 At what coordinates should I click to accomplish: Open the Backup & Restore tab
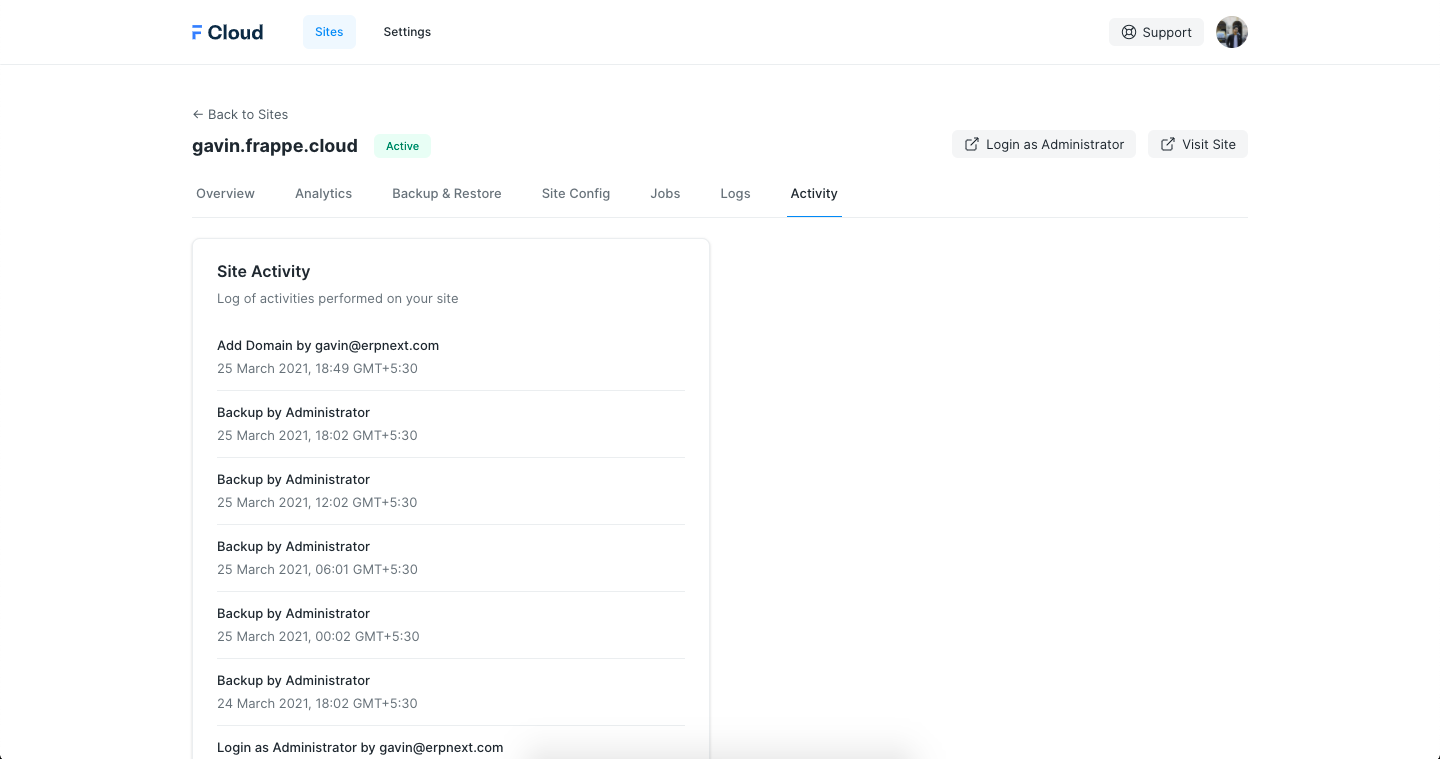point(446,193)
